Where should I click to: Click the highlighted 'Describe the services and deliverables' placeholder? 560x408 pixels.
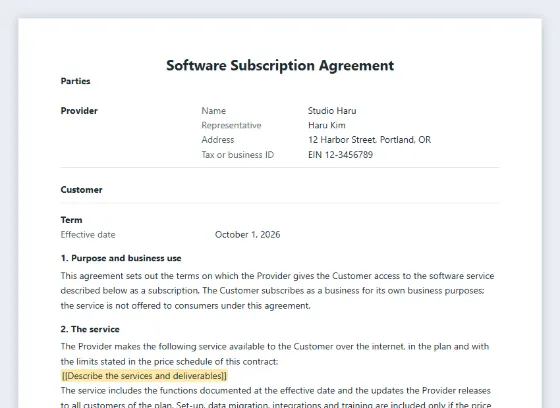tap(144, 376)
